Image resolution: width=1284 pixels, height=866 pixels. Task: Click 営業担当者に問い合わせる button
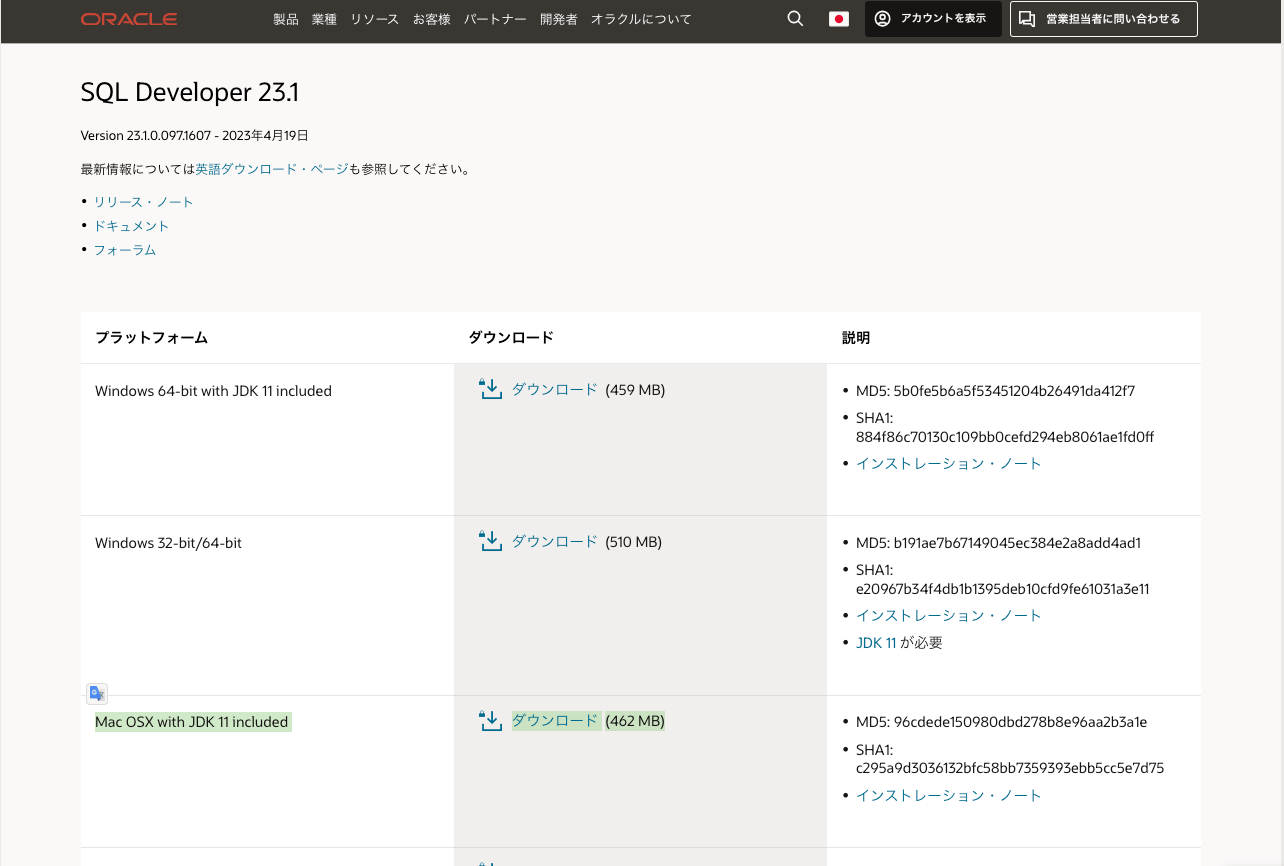coord(1104,19)
